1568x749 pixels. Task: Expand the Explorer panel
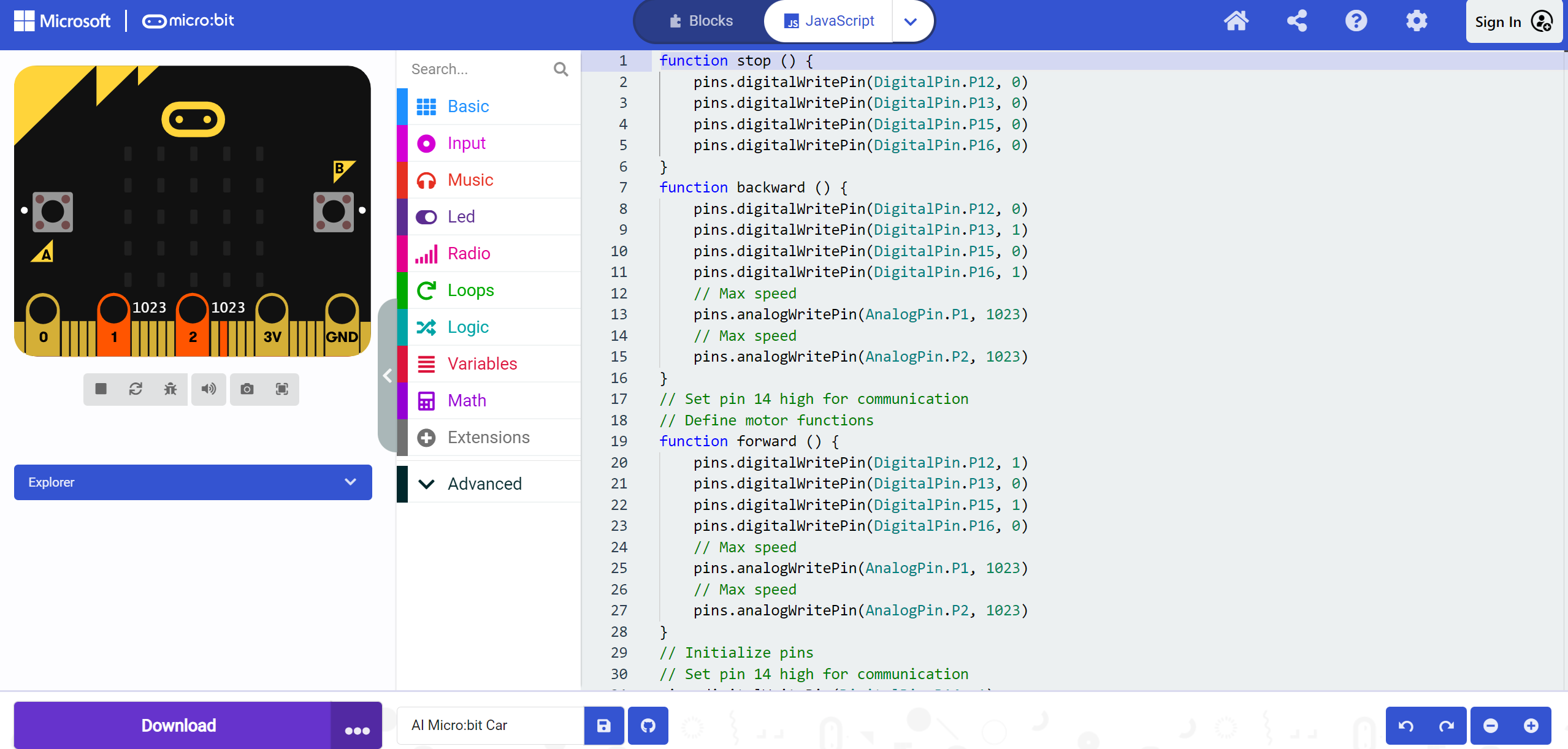(193, 482)
